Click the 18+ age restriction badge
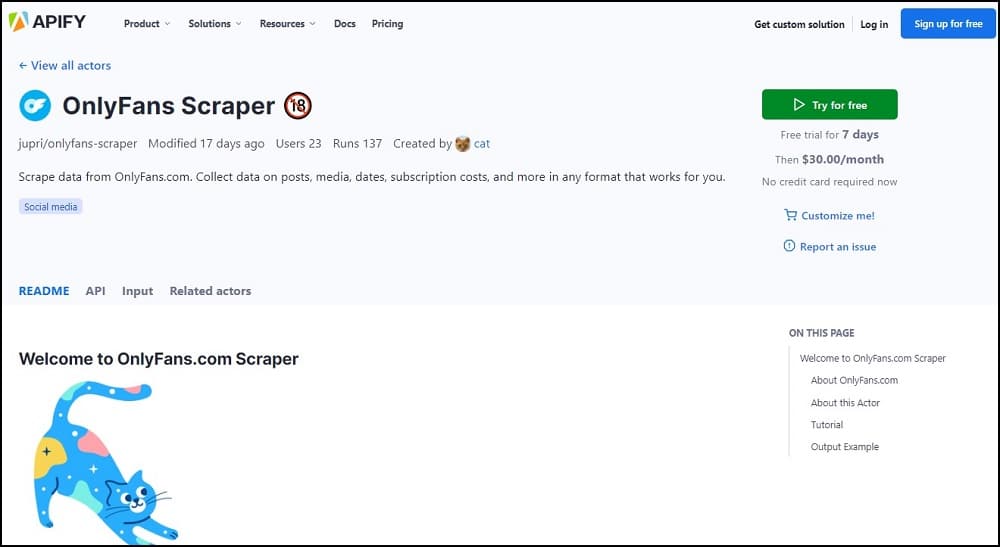This screenshot has width=1000, height=547. (x=298, y=106)
